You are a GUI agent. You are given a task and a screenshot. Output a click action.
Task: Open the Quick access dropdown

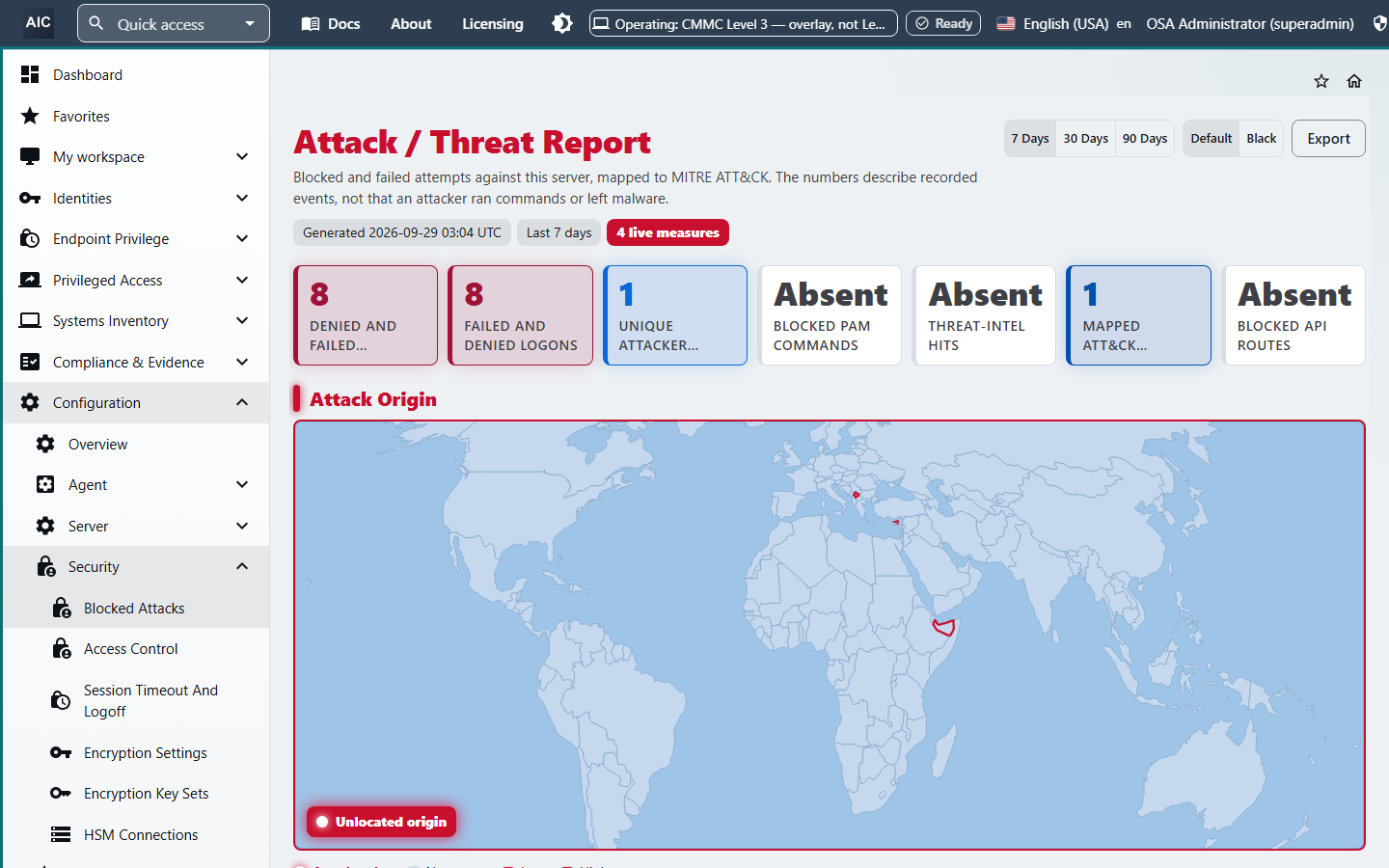click(x=174, y=23)
